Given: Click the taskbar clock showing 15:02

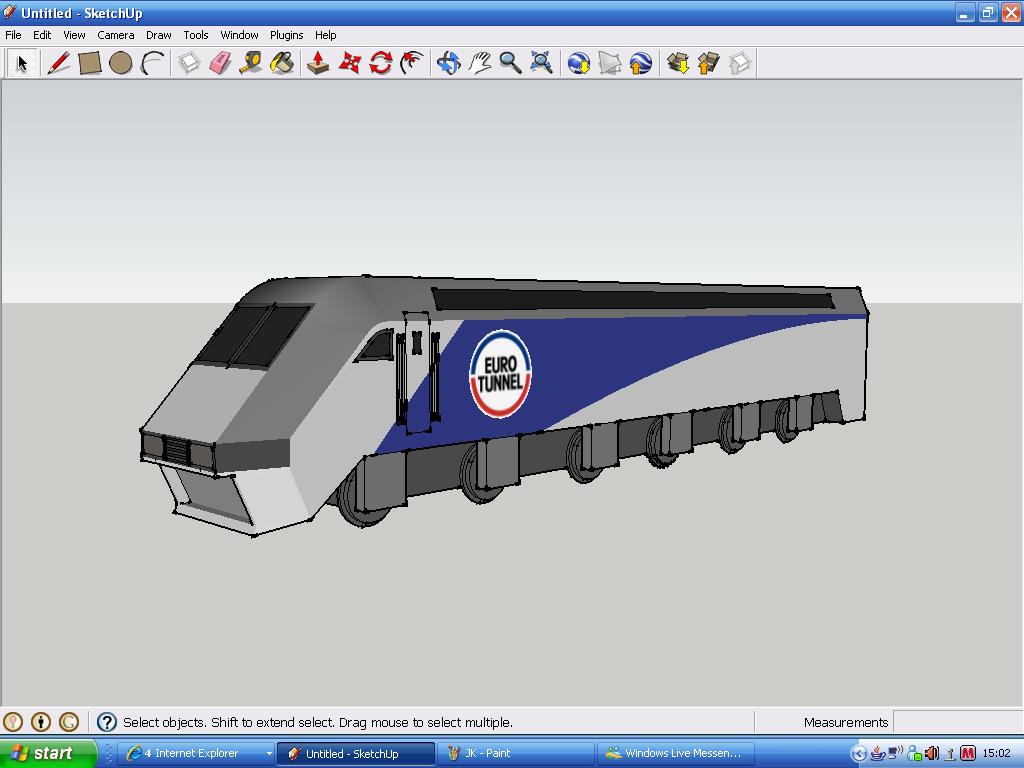Looking at the screenshot, I should pyautogui.click(x=997, y=754).
